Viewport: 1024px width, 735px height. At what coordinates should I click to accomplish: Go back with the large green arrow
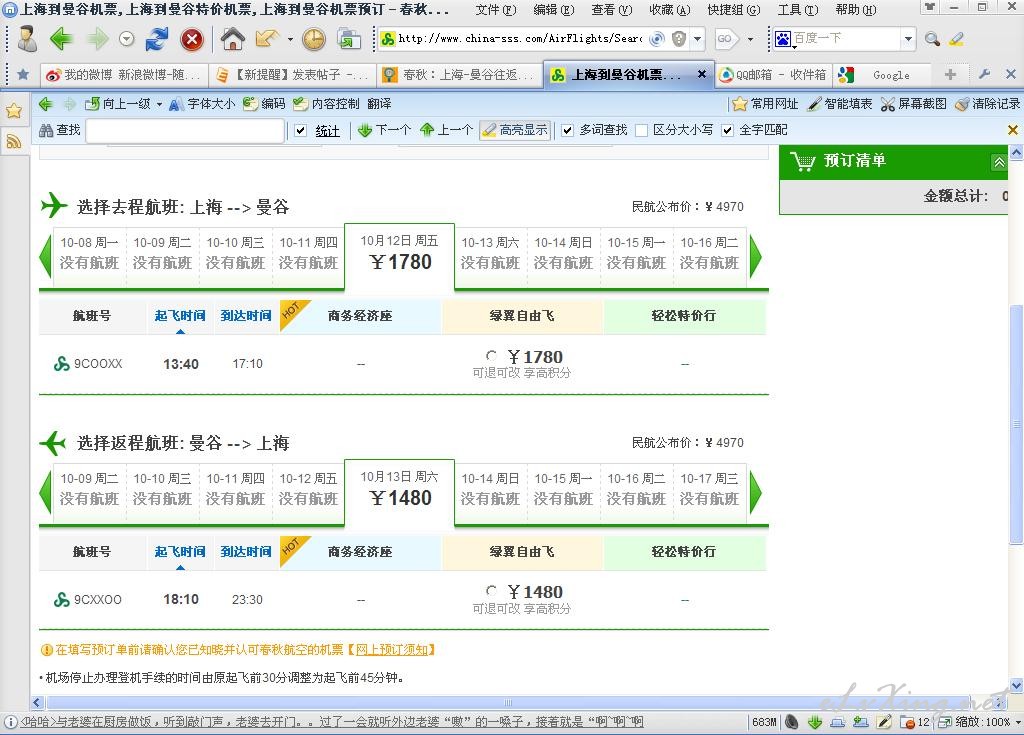click(x=61, y=39)
